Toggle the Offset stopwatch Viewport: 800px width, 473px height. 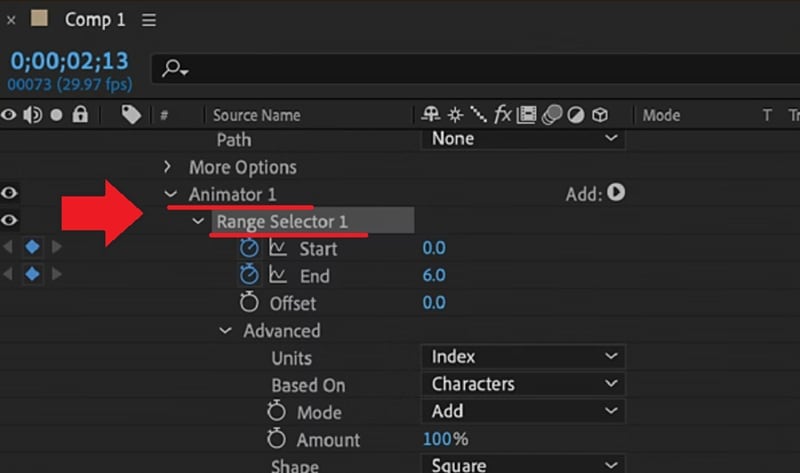249,302
